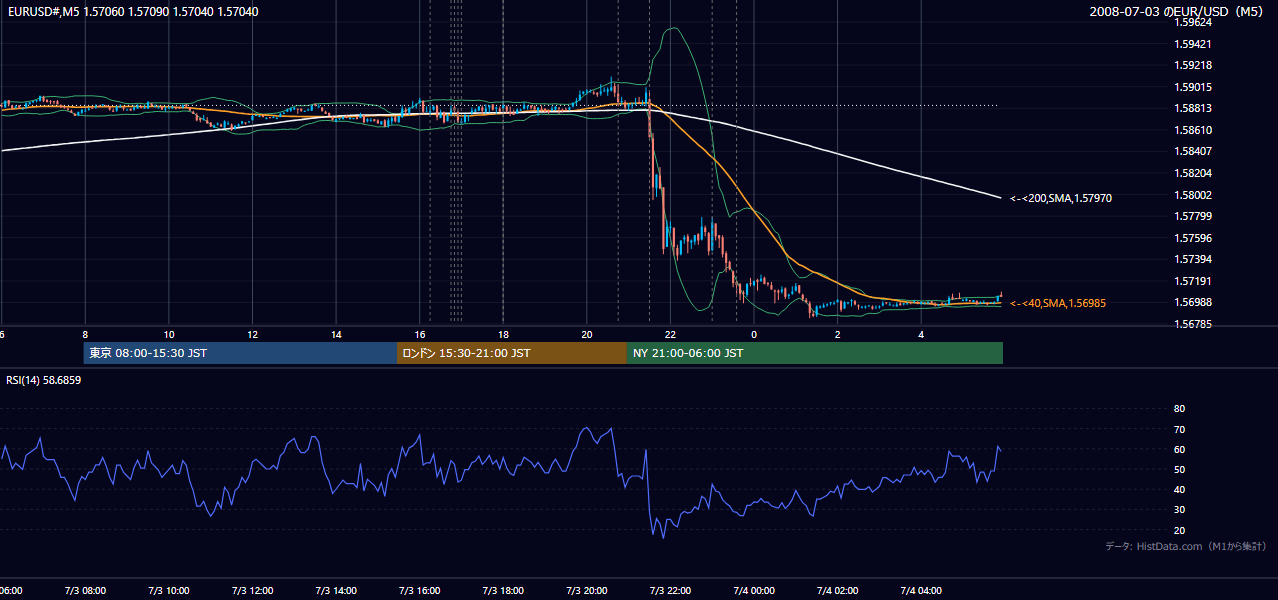Viewport: 1278px width, 600px height.
Task: Click the 7/4 00:00 bottom time label
Action: click(754, 590)
